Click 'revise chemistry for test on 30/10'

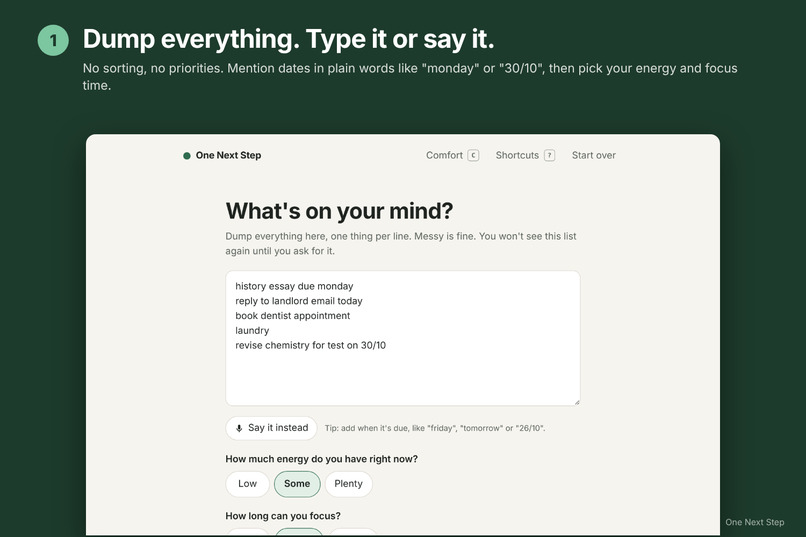[x=310, y=346]
